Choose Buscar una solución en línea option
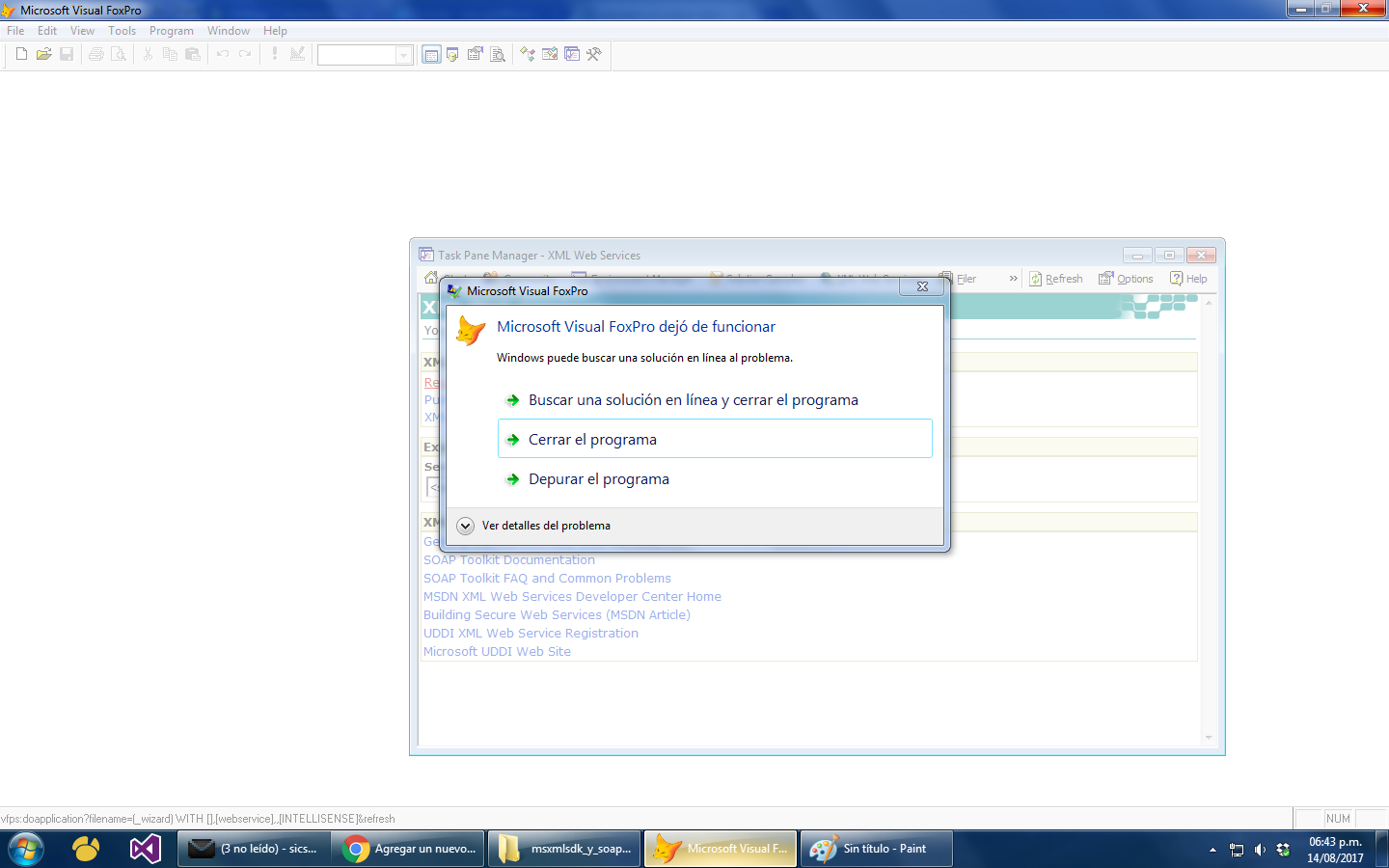This screenshot has width=1389, height=868. pos(715,399)
